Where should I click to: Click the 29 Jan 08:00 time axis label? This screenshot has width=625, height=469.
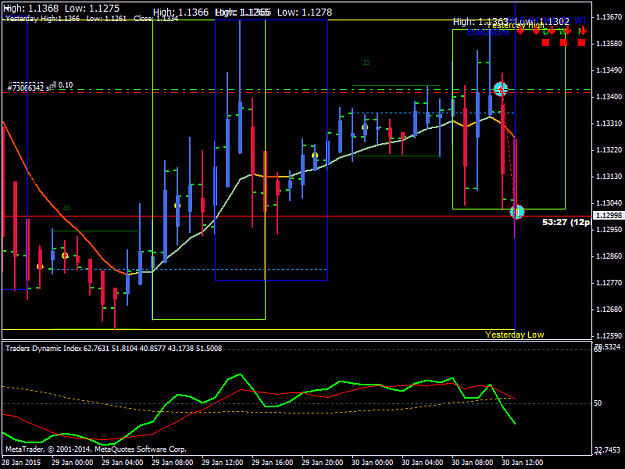tap(172, 463)
